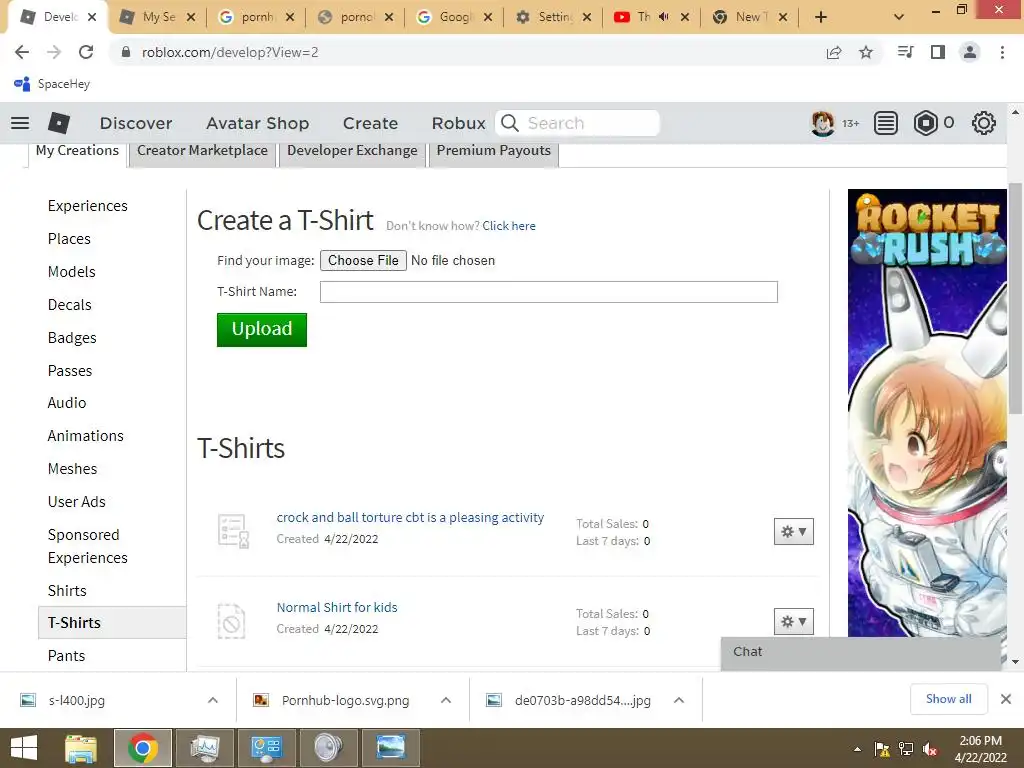Open File Explorer from the taskbar

[81, 748]
